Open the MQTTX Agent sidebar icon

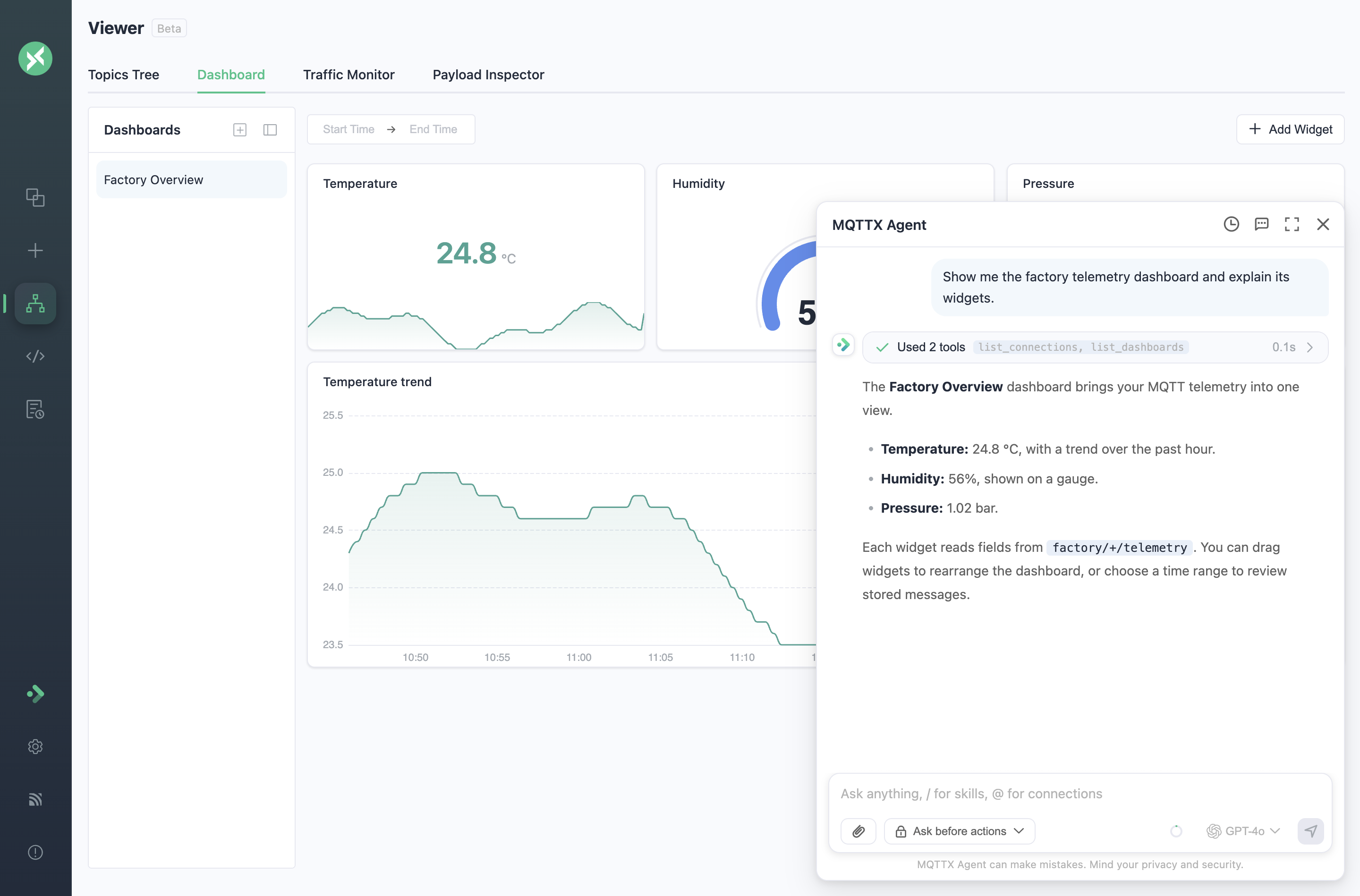click(x=35, y=693)
